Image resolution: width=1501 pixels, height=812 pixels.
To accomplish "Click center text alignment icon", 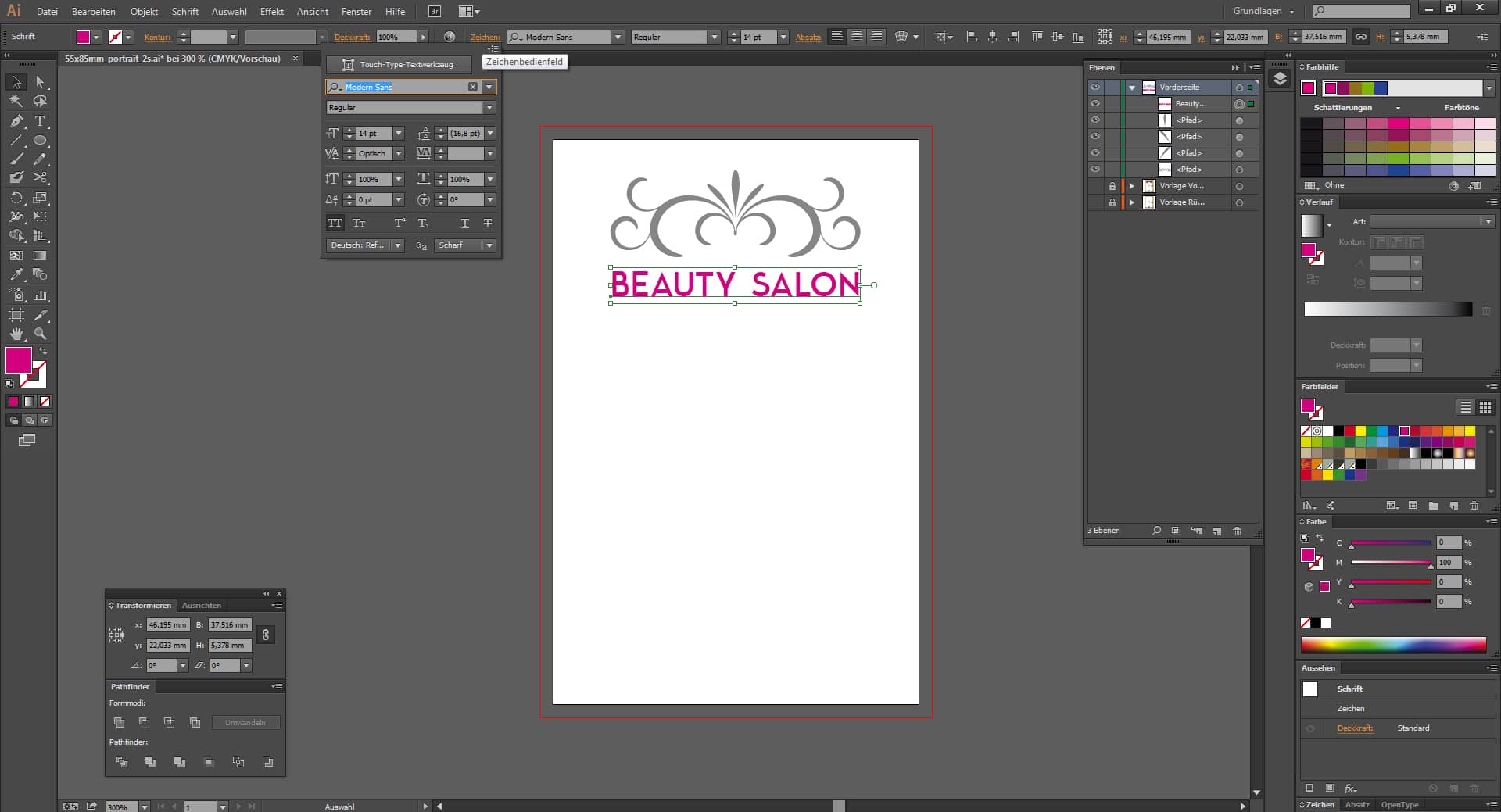I will tap(857, 37).
